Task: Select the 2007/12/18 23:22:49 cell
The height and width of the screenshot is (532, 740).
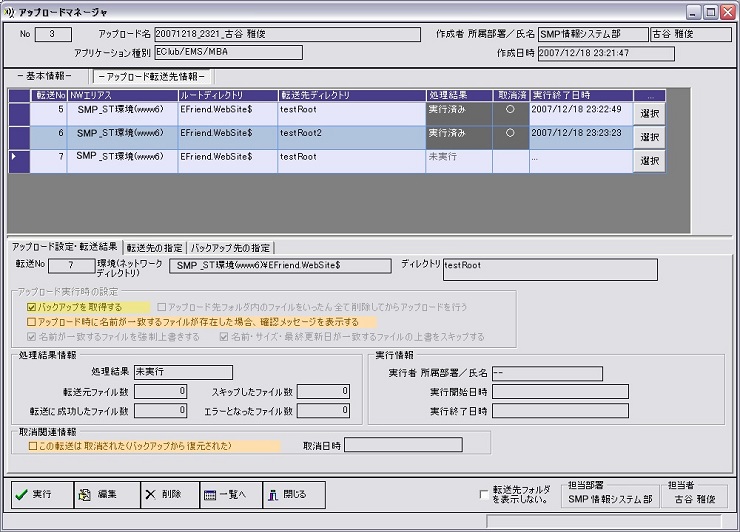Action: point(581,114)
